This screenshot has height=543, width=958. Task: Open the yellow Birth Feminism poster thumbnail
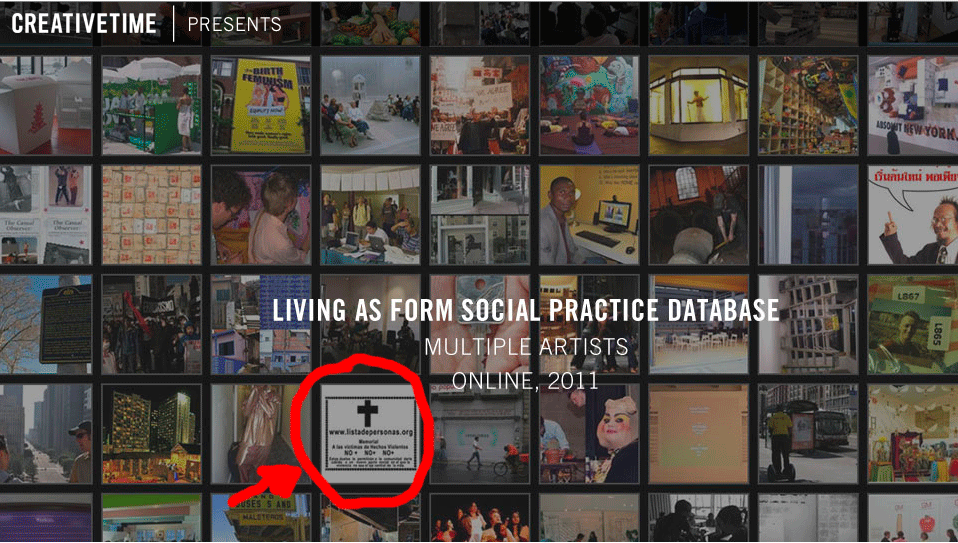point(261,105)
